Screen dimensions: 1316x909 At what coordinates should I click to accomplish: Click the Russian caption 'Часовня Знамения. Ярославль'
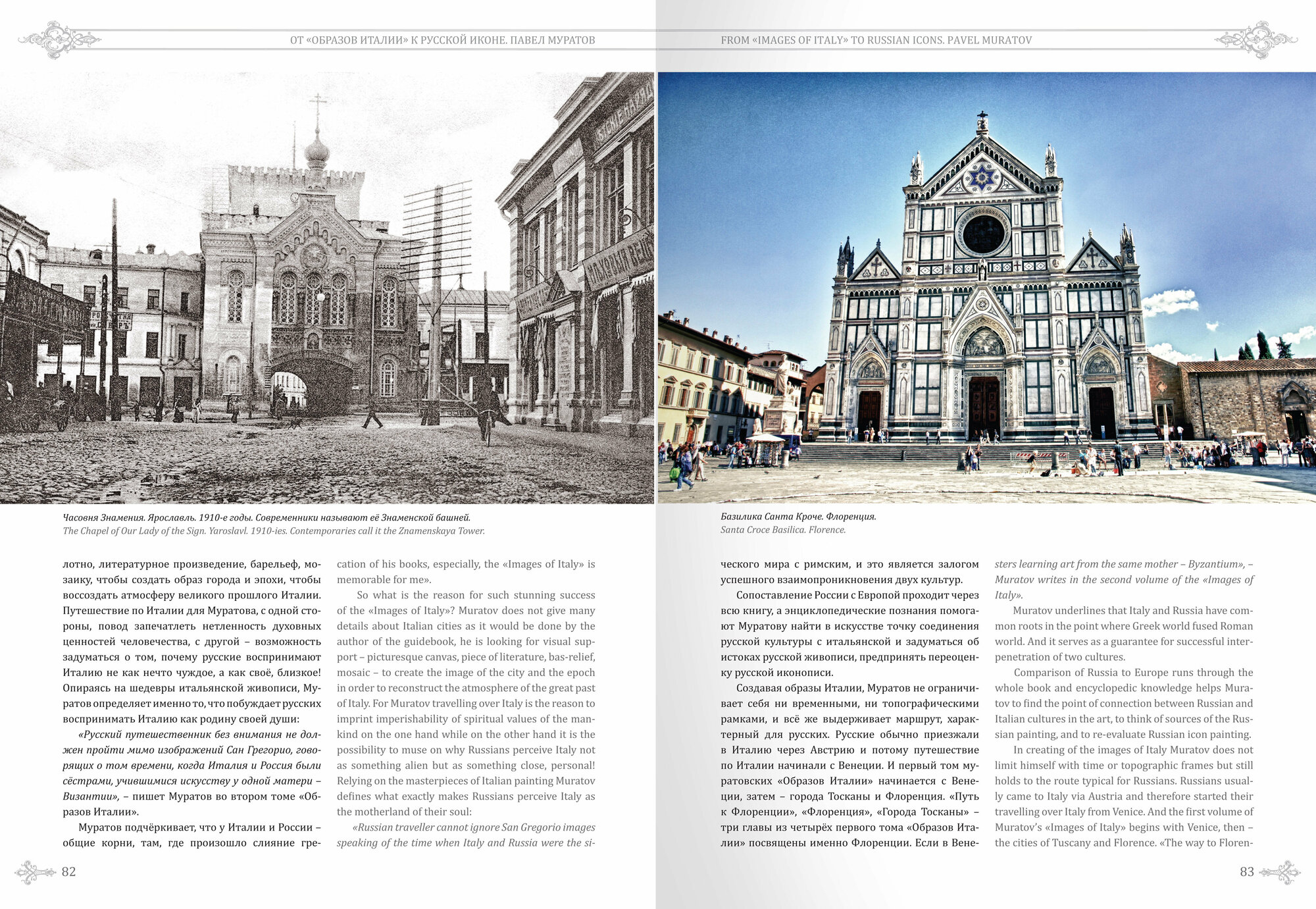(266, 517)
